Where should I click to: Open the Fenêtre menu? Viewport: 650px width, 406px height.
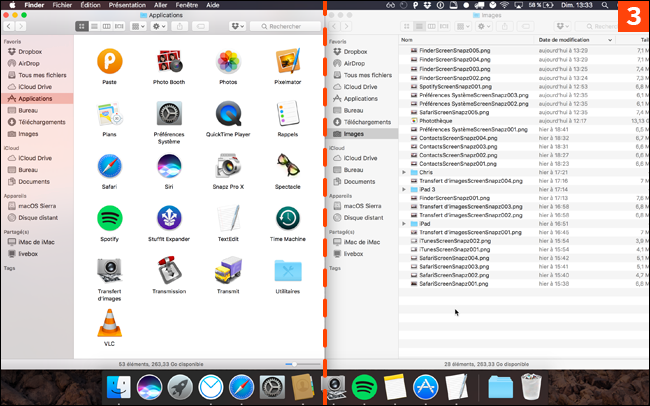(187, 5)
